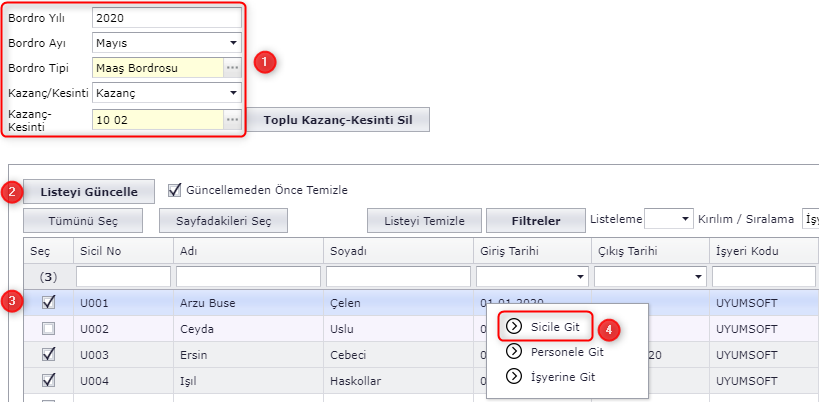Click the Bordro Yılı input field

166,18
